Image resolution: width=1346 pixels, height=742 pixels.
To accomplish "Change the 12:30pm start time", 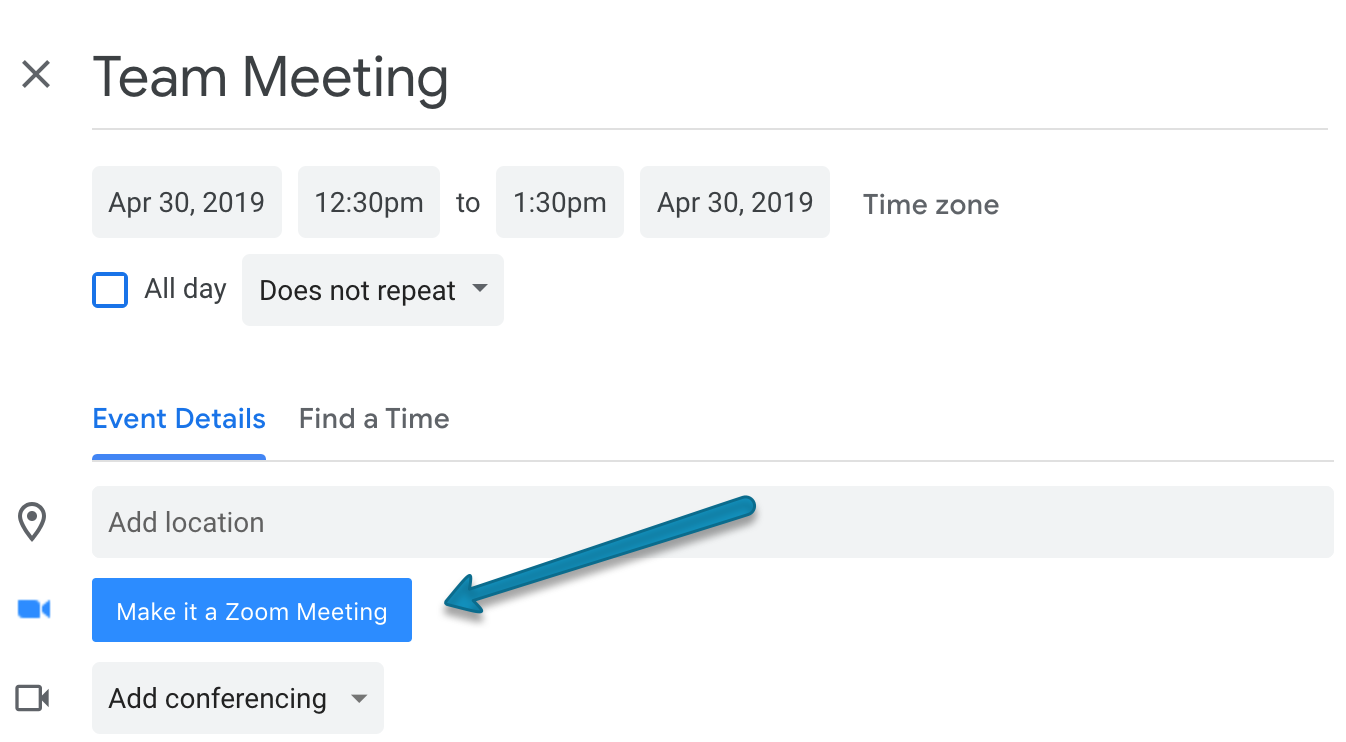I will (369, 202).
